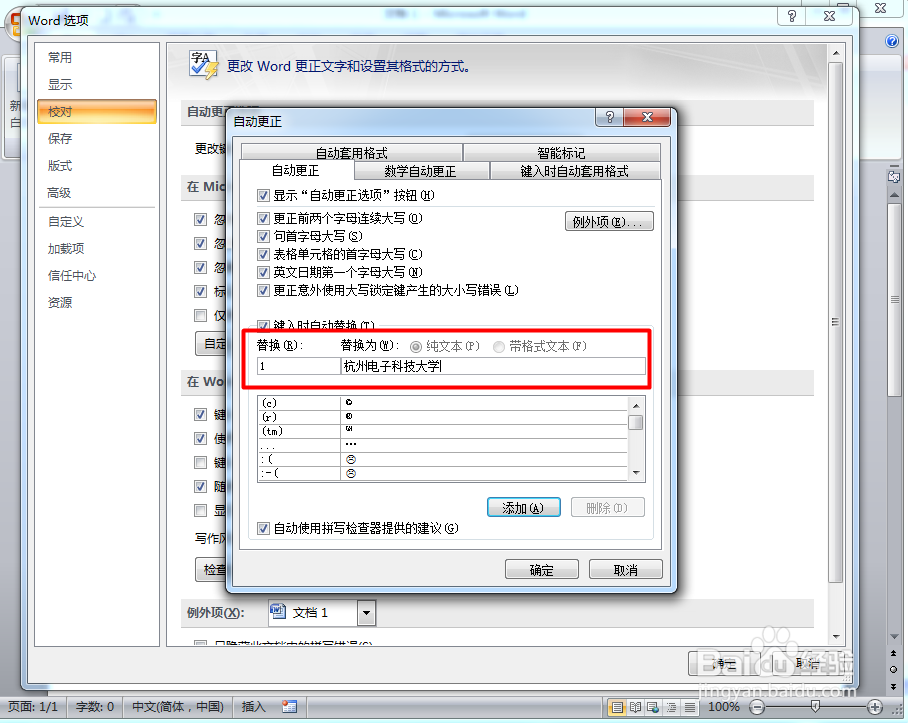Click the 例外项(E)... button
The width and height of the screenshot is (908, 723).
609,222
